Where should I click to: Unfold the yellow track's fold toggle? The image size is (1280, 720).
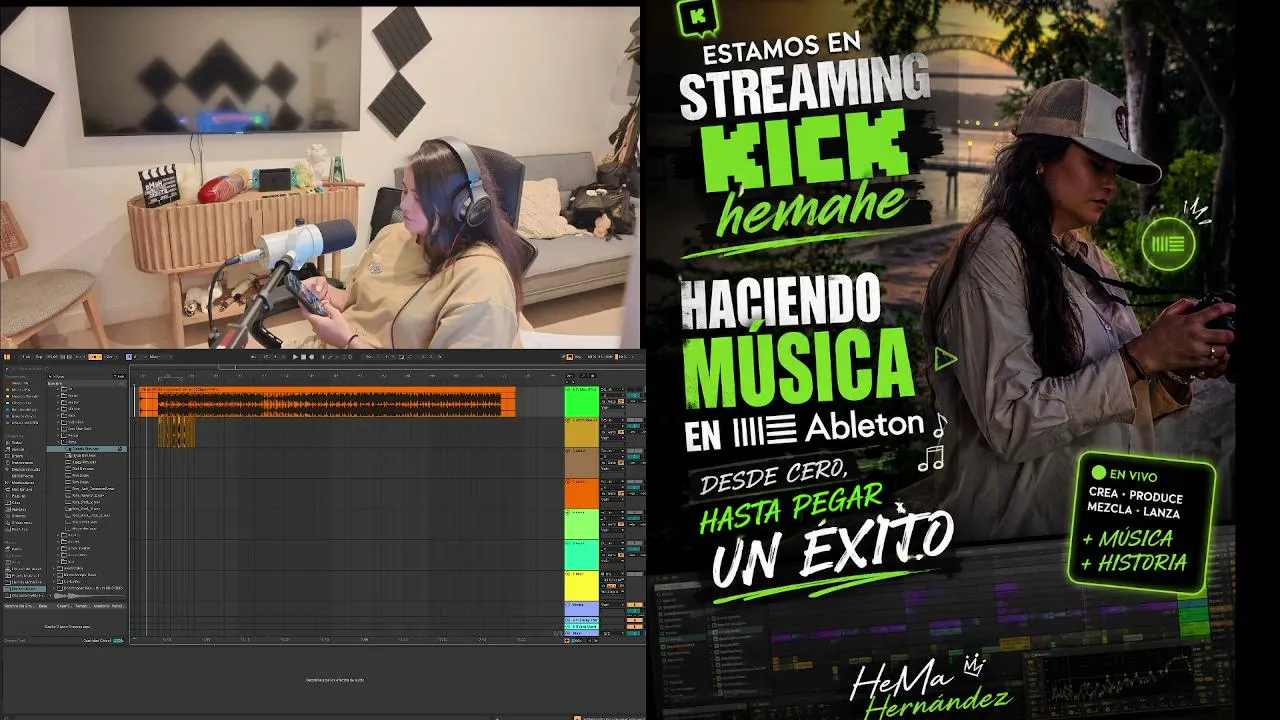[569, 574]
